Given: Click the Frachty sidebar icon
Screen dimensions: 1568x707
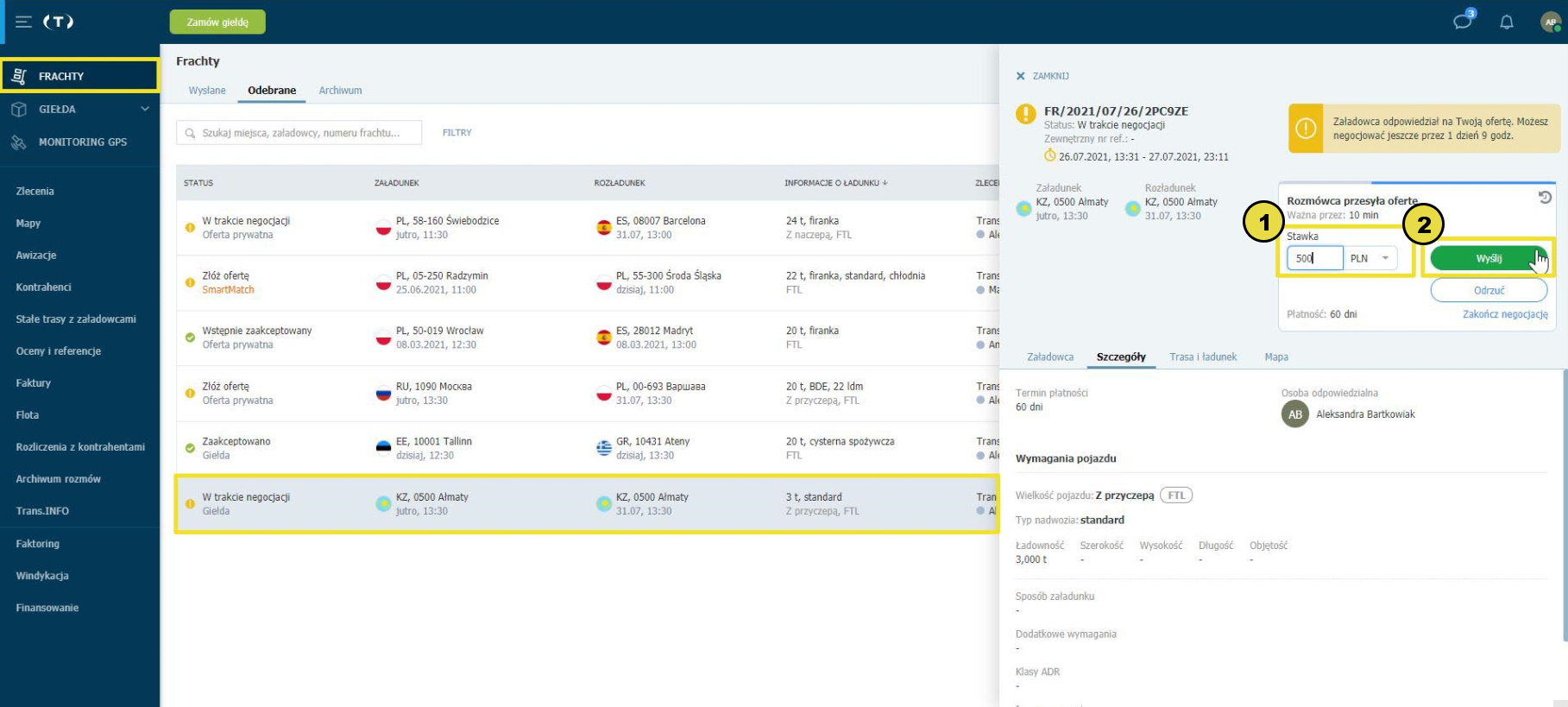Looking at the screenshot, I should (19, 76).
